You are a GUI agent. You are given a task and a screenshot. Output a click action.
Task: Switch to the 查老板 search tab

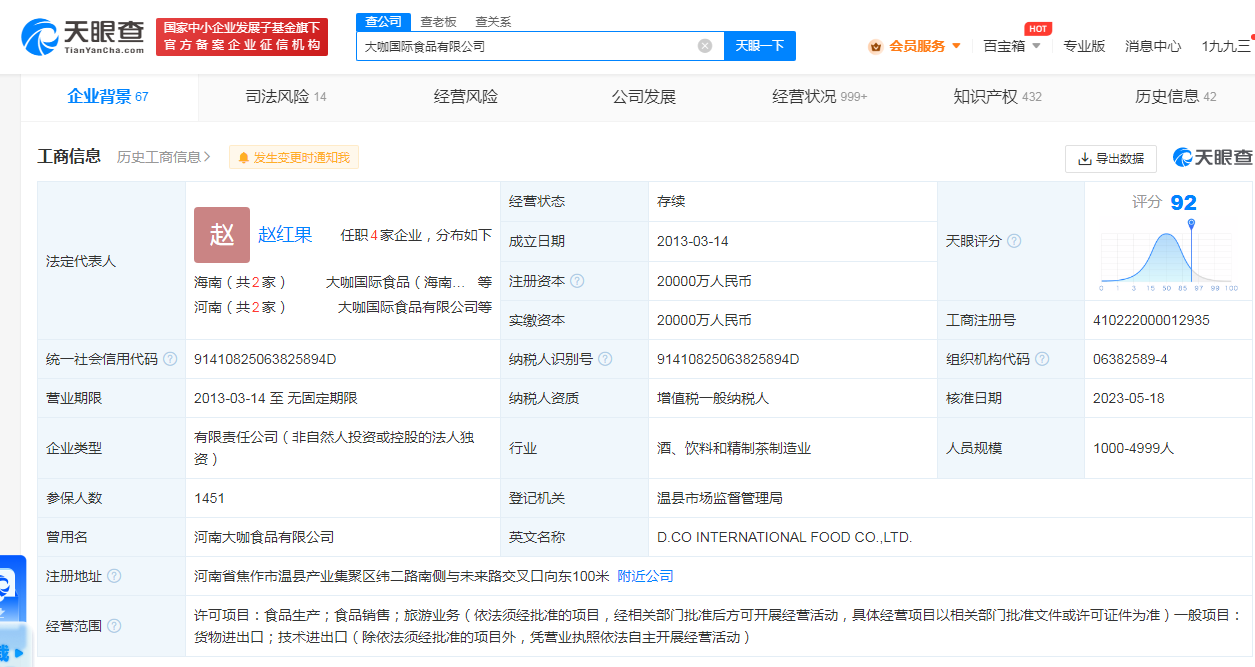pos(438,22)
